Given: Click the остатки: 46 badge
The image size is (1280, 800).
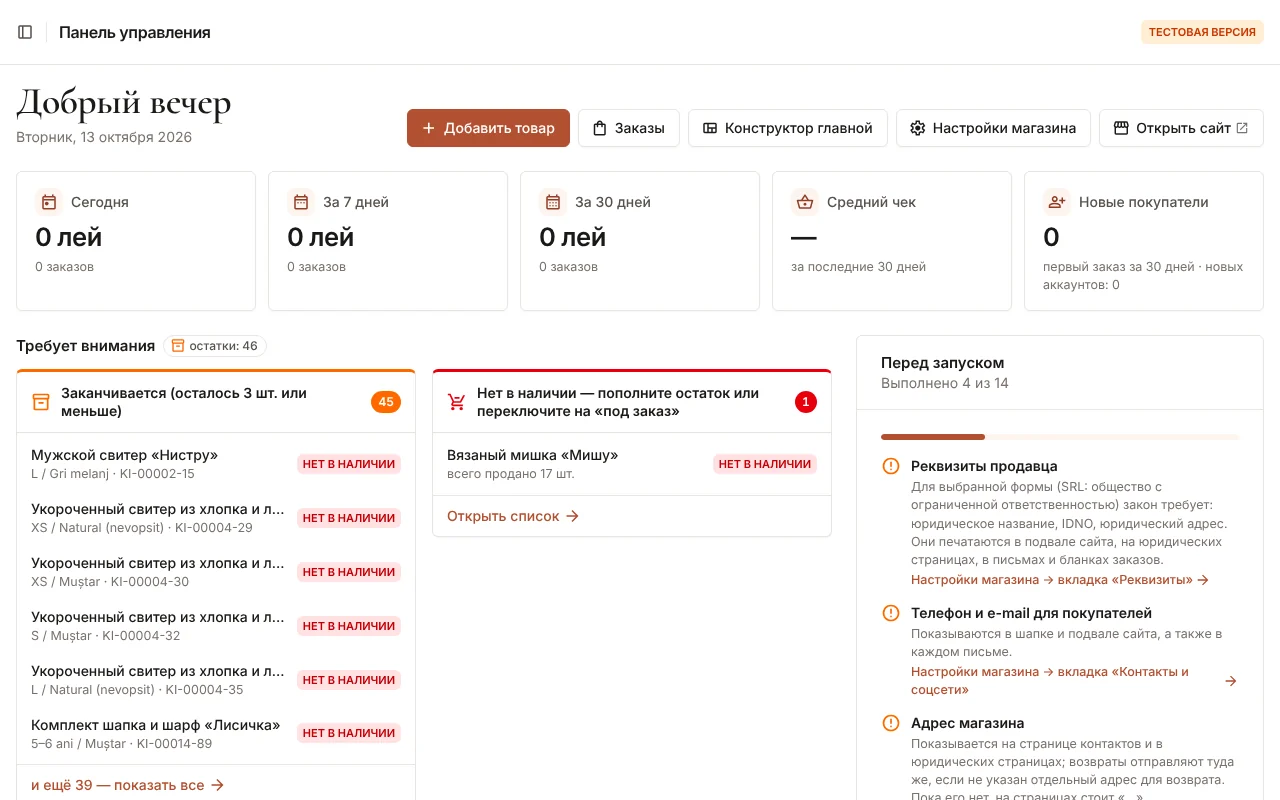Looking at the screenshot, I should pos(215,346).
